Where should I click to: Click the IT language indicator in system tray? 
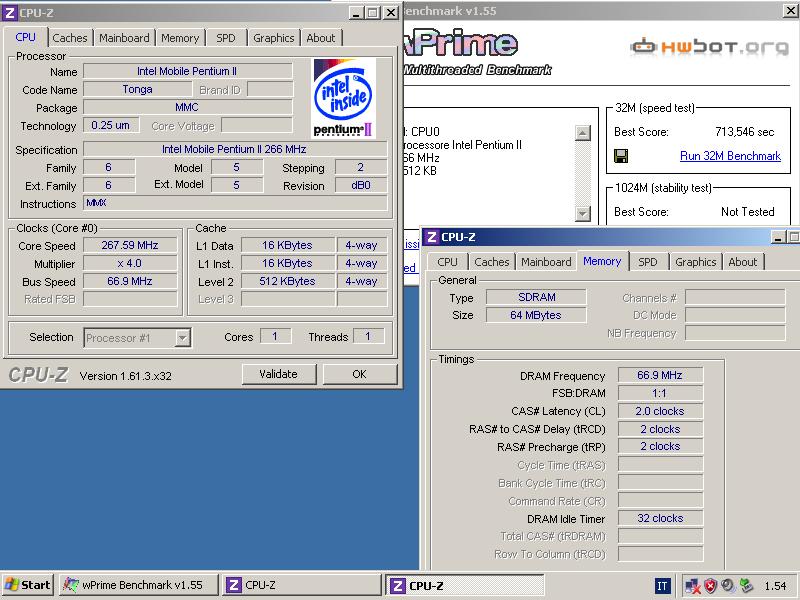[662, 586]
